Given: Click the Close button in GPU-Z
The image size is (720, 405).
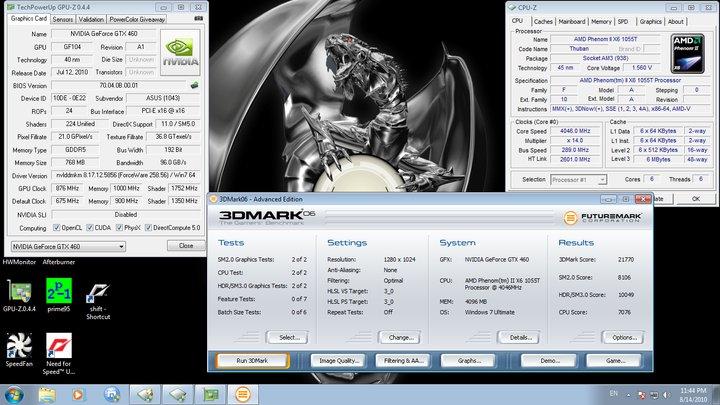Looking at the screenshot, I should pyautogui.click(x=186, y=246).
